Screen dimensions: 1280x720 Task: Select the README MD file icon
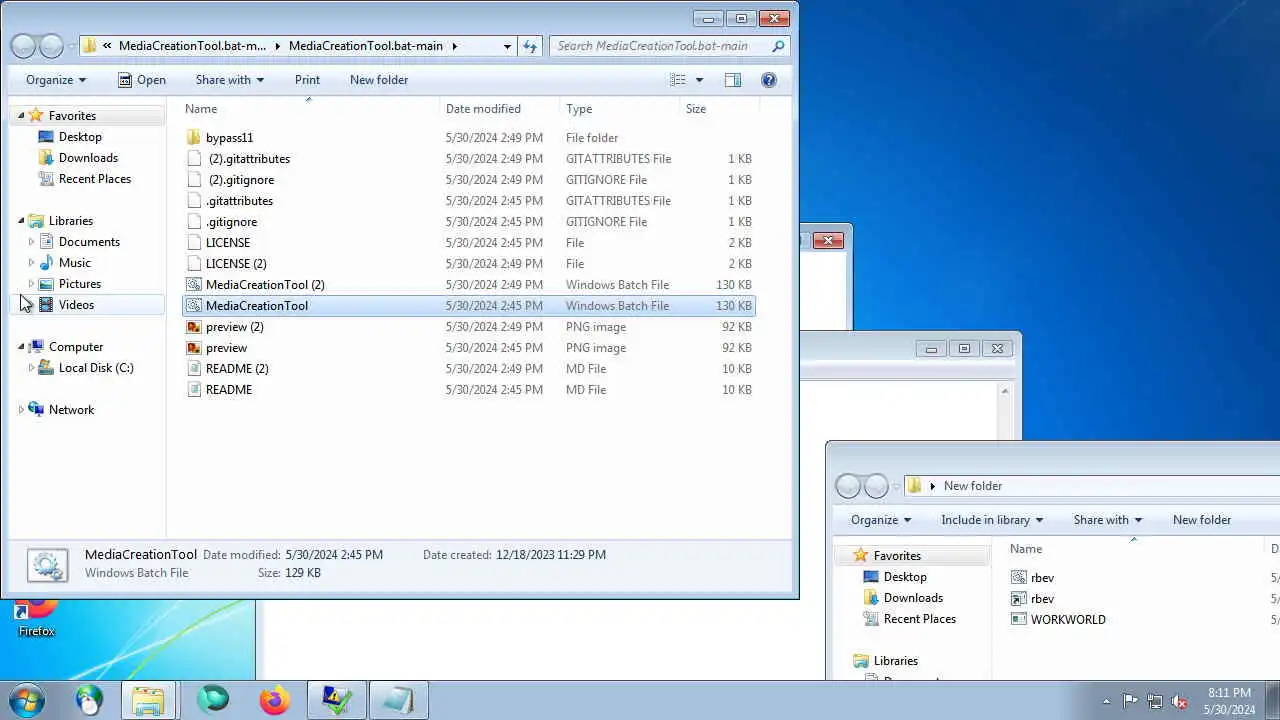pyautogui.click(x=194, y=390)
